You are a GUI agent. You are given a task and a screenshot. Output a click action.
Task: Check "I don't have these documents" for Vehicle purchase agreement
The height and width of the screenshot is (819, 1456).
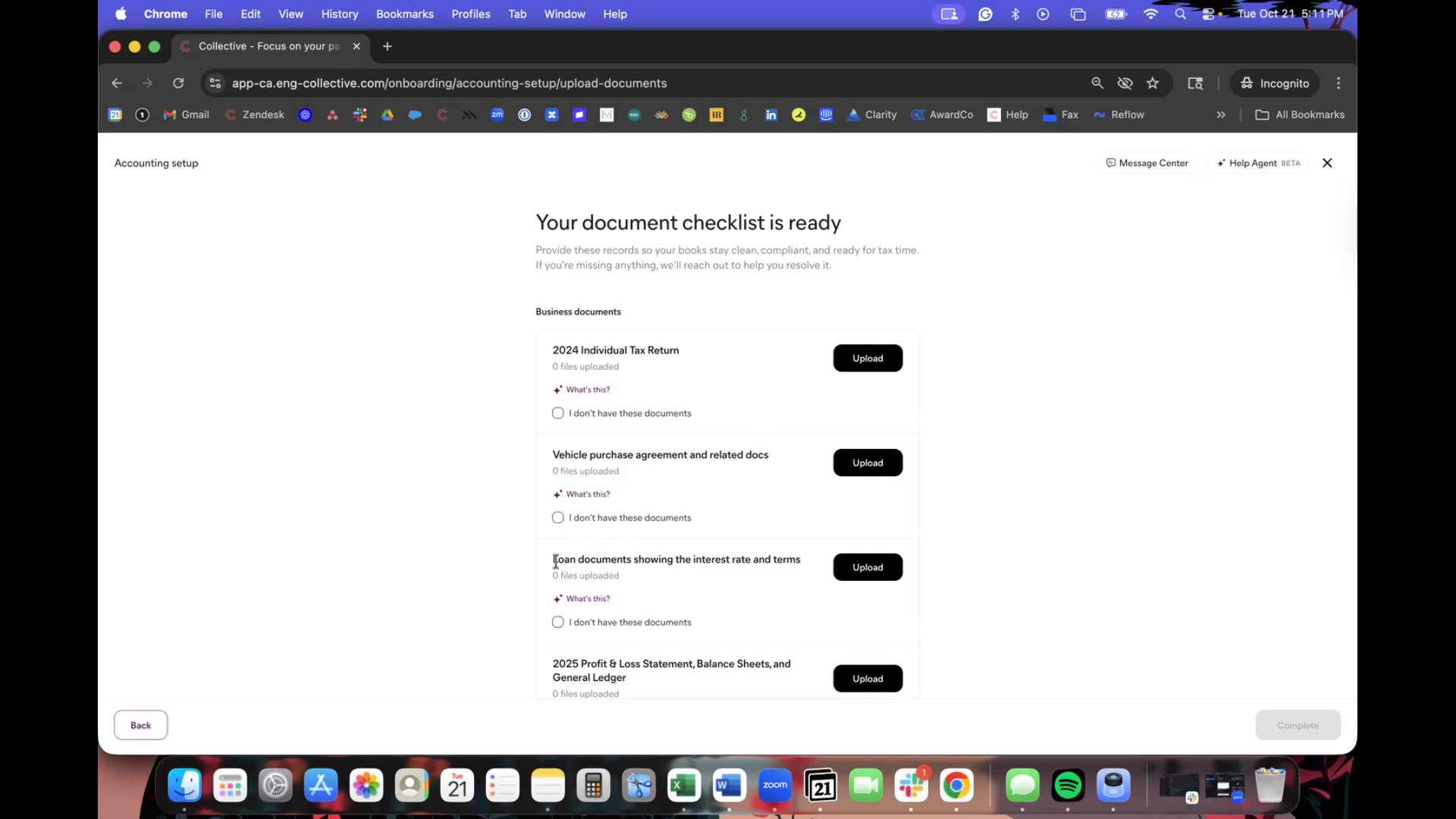coord(558,518)
